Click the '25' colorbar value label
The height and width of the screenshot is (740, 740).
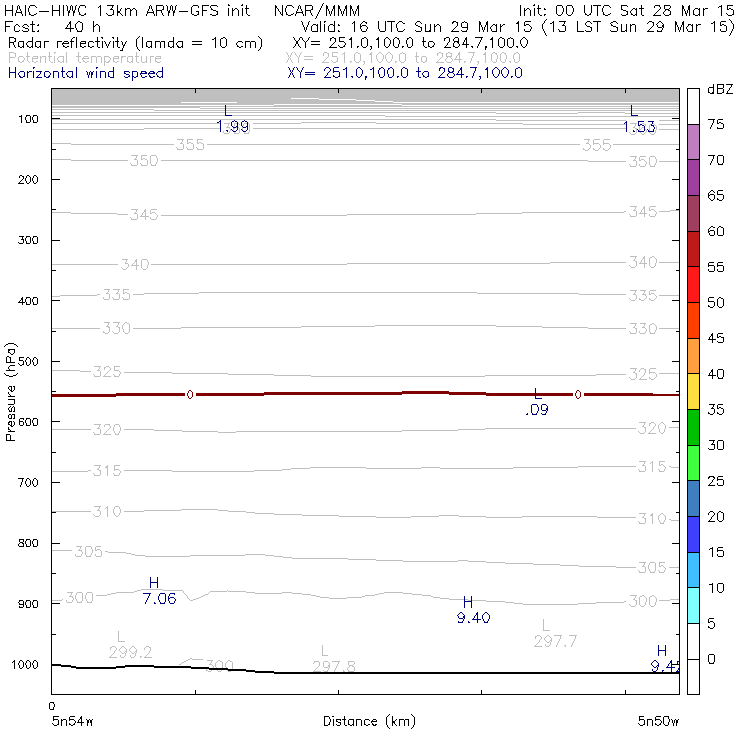click(x=716, y=481)
